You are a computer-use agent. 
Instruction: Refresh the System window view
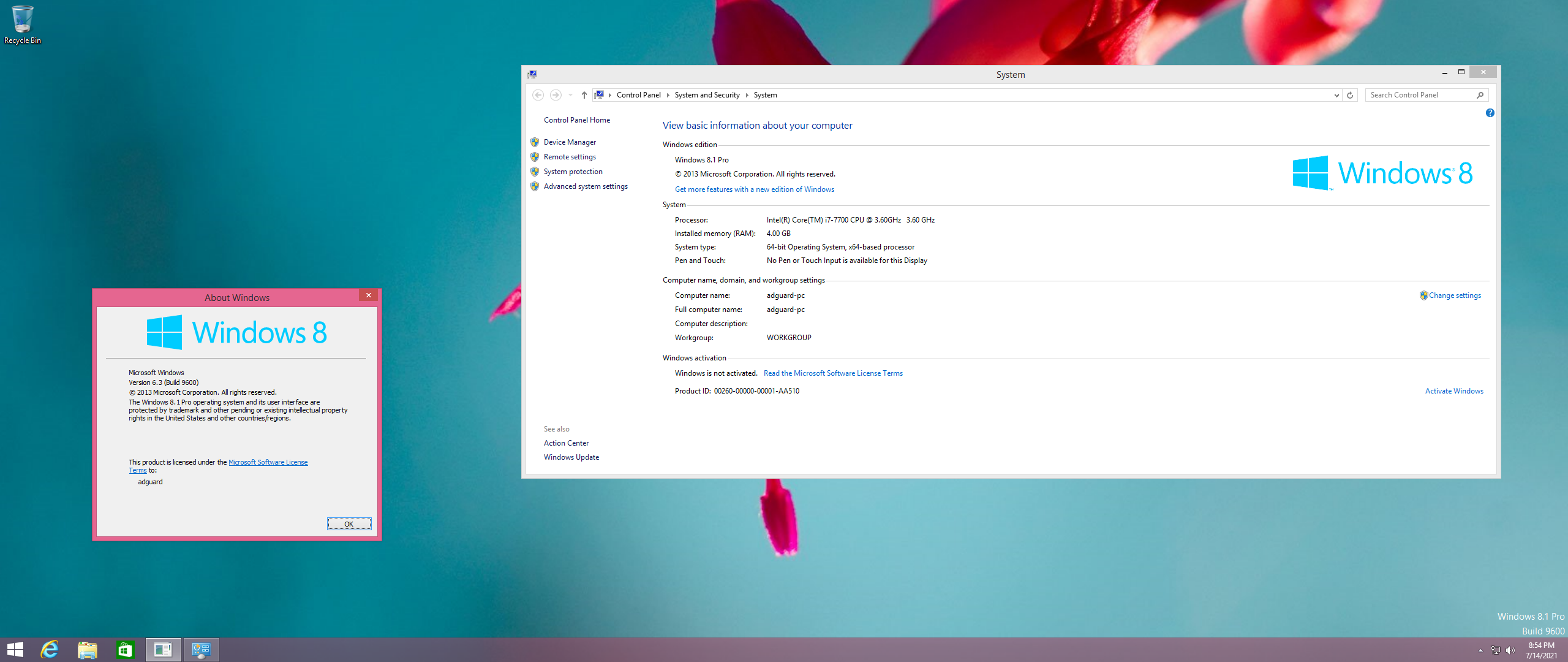tap(1350, 95)
